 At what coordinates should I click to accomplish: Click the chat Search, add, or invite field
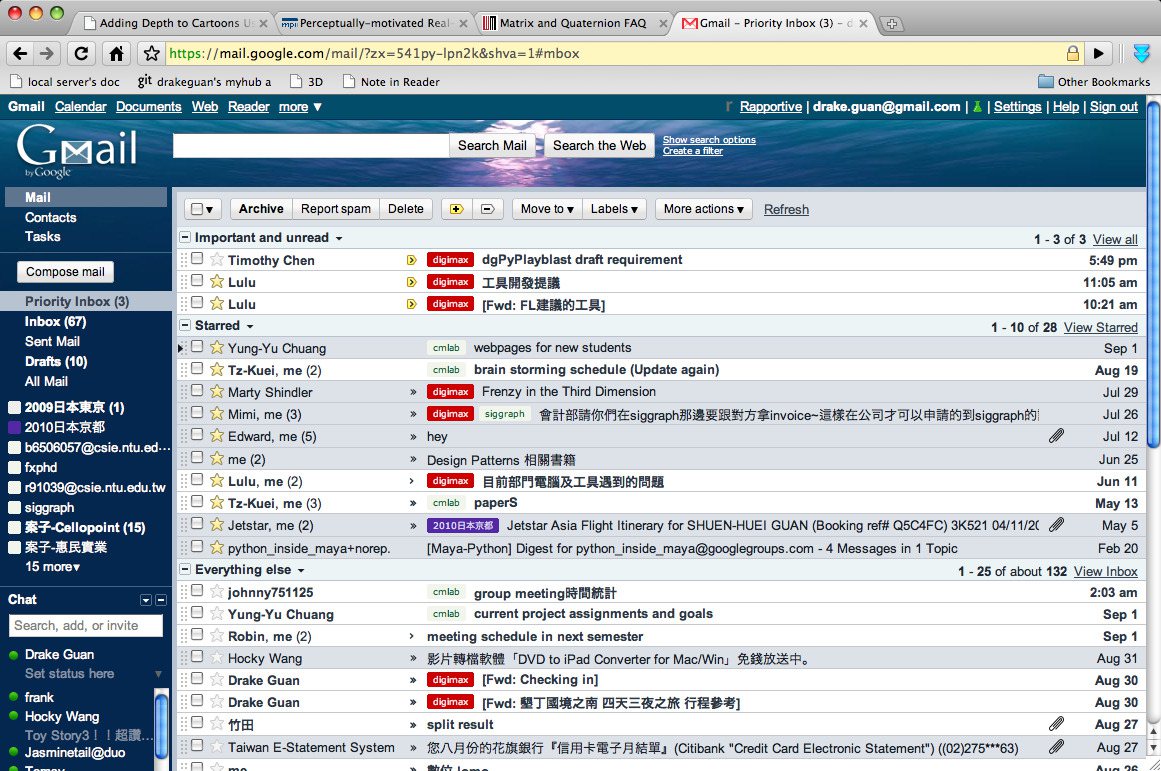pyautogui.click(x=86, y=626)
